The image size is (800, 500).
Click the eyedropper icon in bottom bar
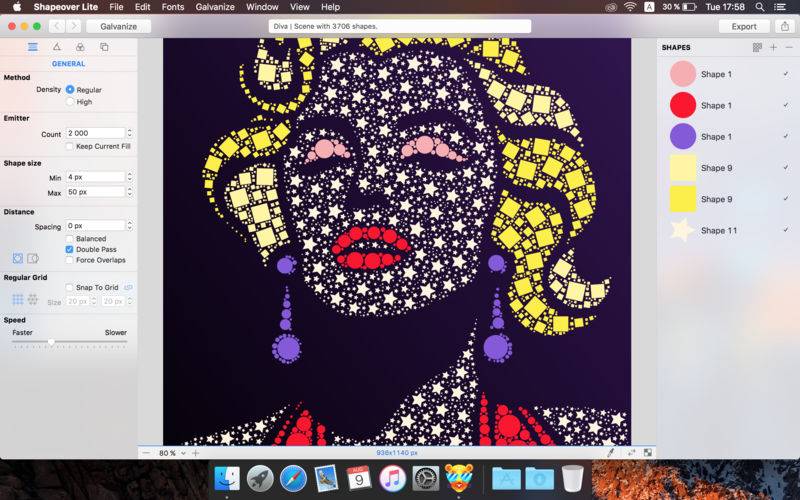[x=610, y=453]
